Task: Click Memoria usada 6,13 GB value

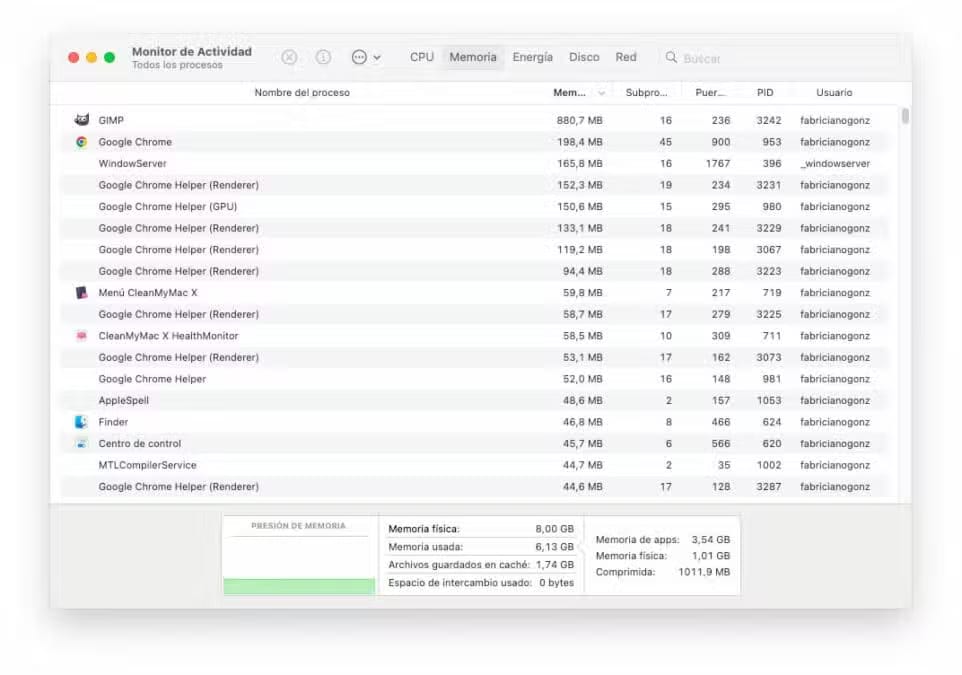Action: click(x=555, y=547)
